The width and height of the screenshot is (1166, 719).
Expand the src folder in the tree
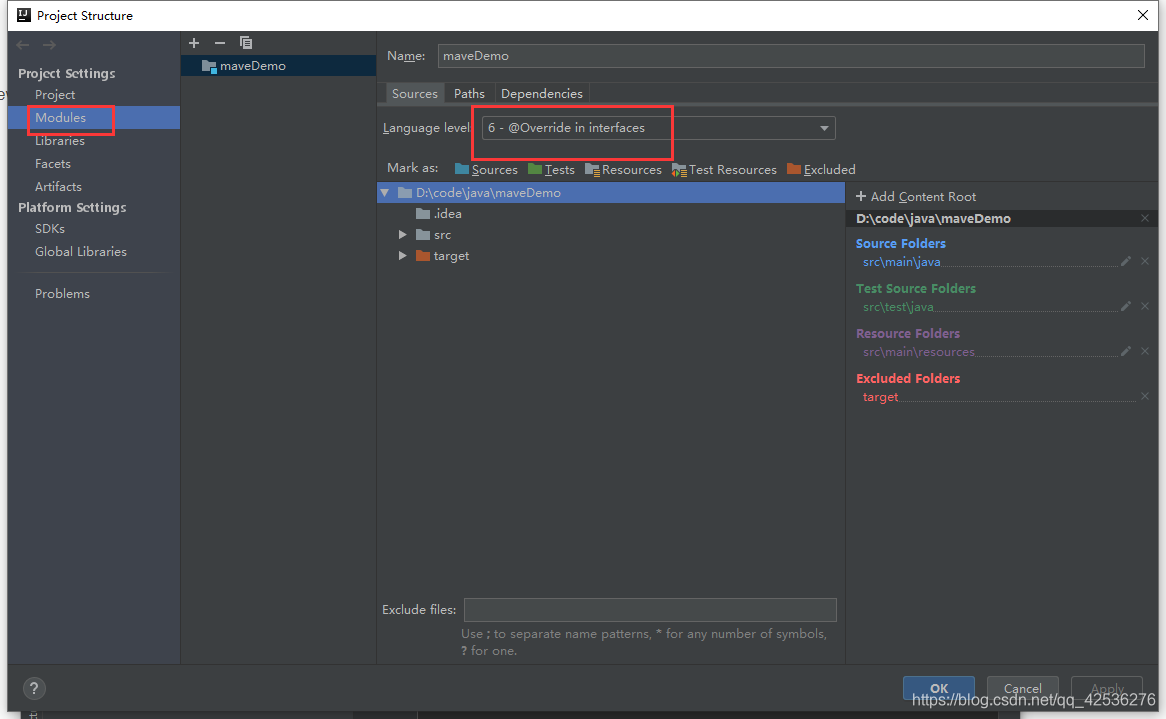point(403,234)
